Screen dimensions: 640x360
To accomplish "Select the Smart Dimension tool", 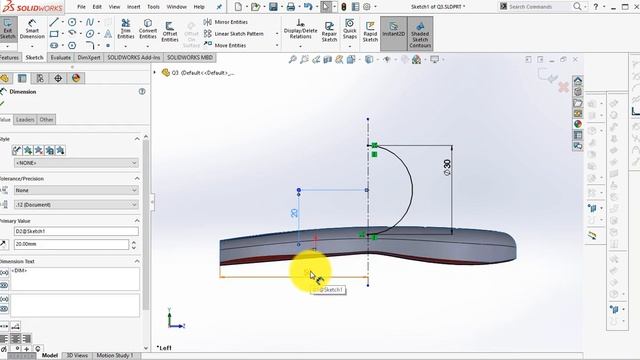I will pos(32,29).
